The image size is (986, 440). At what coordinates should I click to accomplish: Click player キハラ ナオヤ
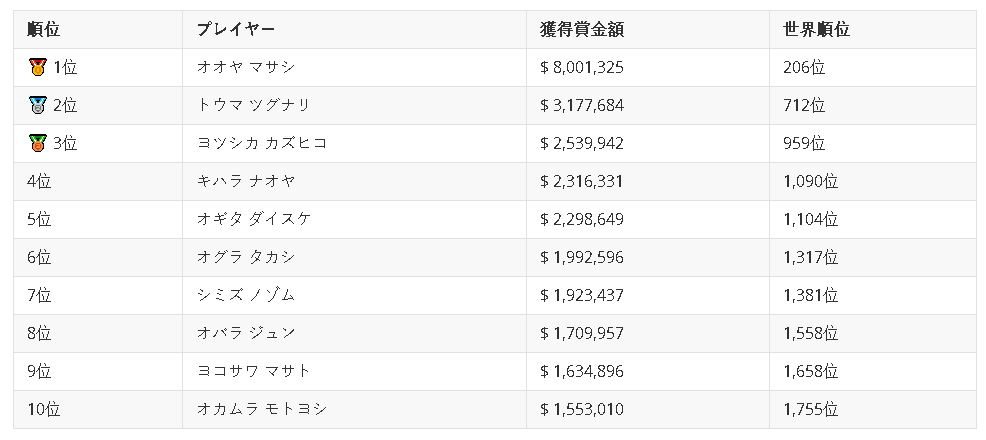[x=246, y=182]
